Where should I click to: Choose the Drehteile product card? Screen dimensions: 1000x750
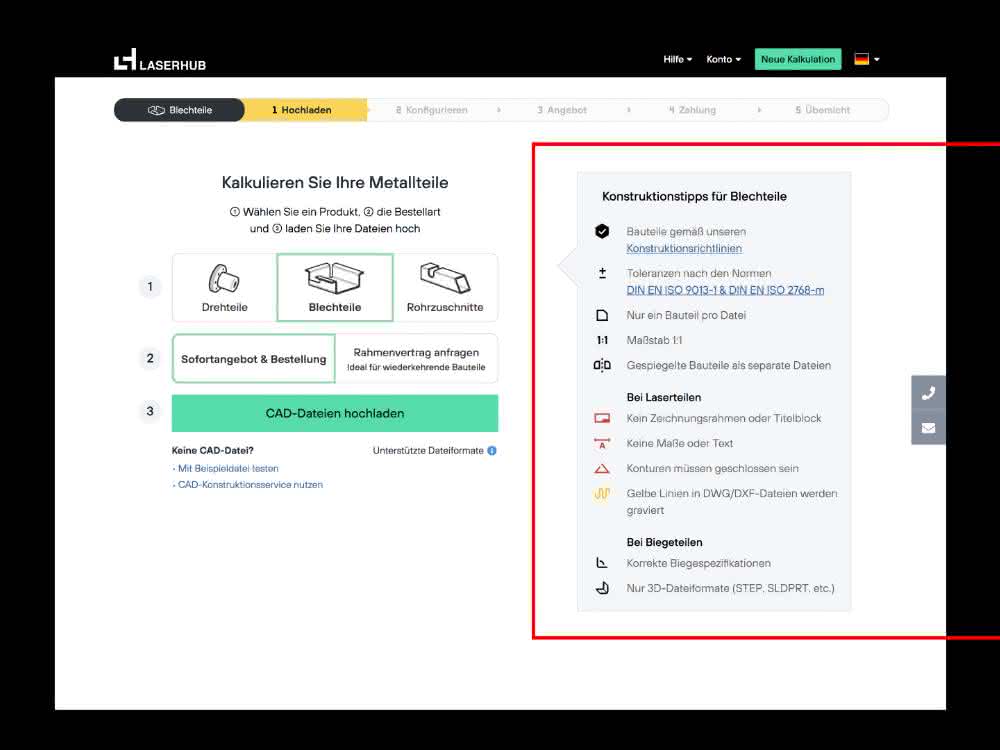224,288
